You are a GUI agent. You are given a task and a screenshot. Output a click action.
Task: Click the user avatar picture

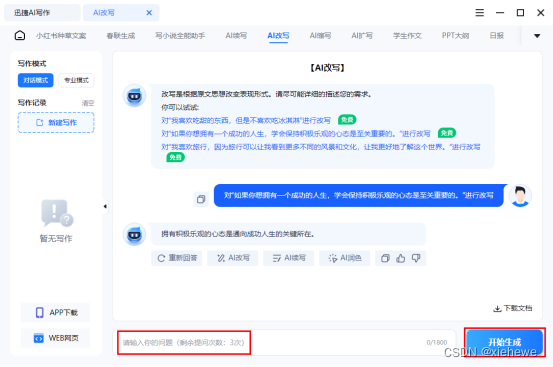pos(520,195)
